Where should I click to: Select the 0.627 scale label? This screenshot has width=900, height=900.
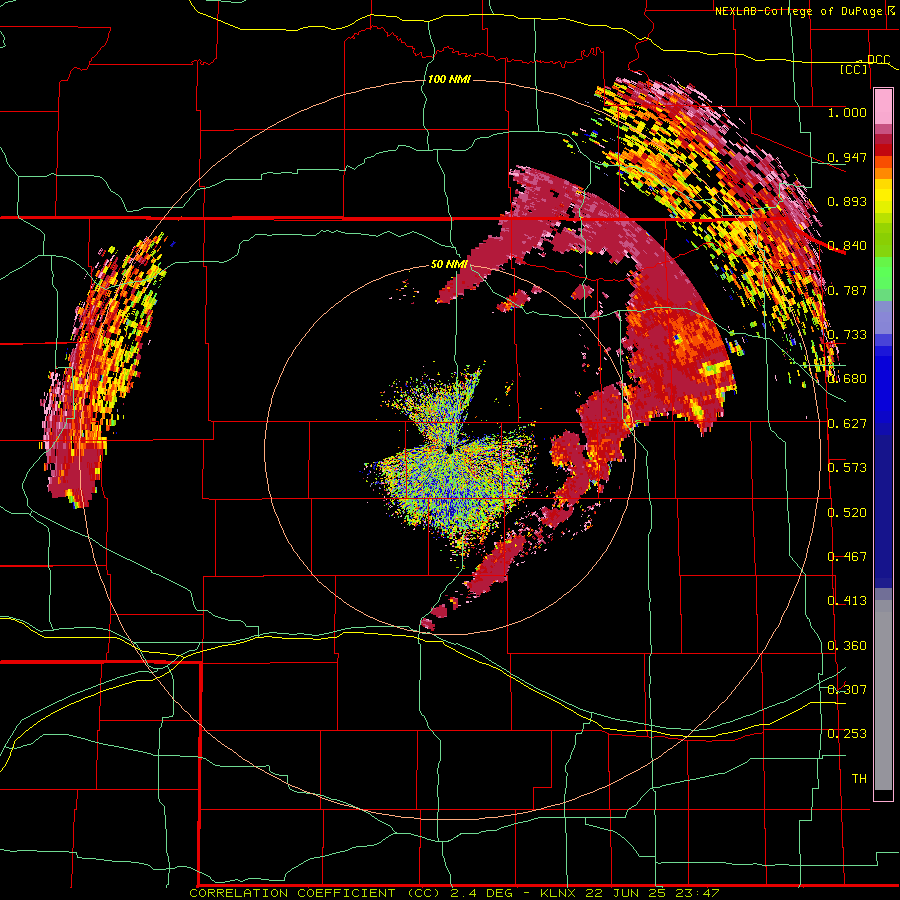[x=847, y=424]
